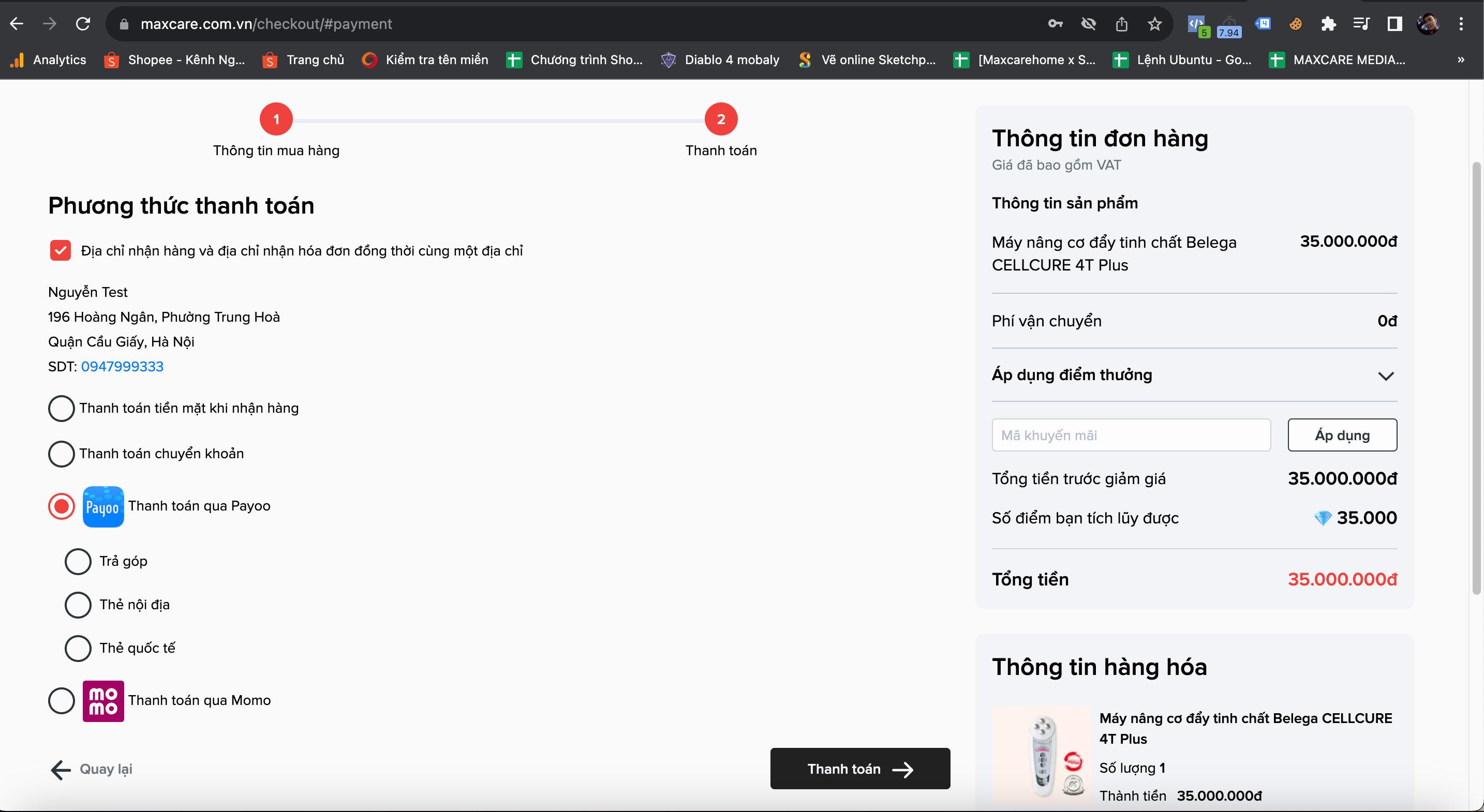Bookmark page with star icon
The width and height of the screenshot is (1484, 812).
(x=1154, y=24)
